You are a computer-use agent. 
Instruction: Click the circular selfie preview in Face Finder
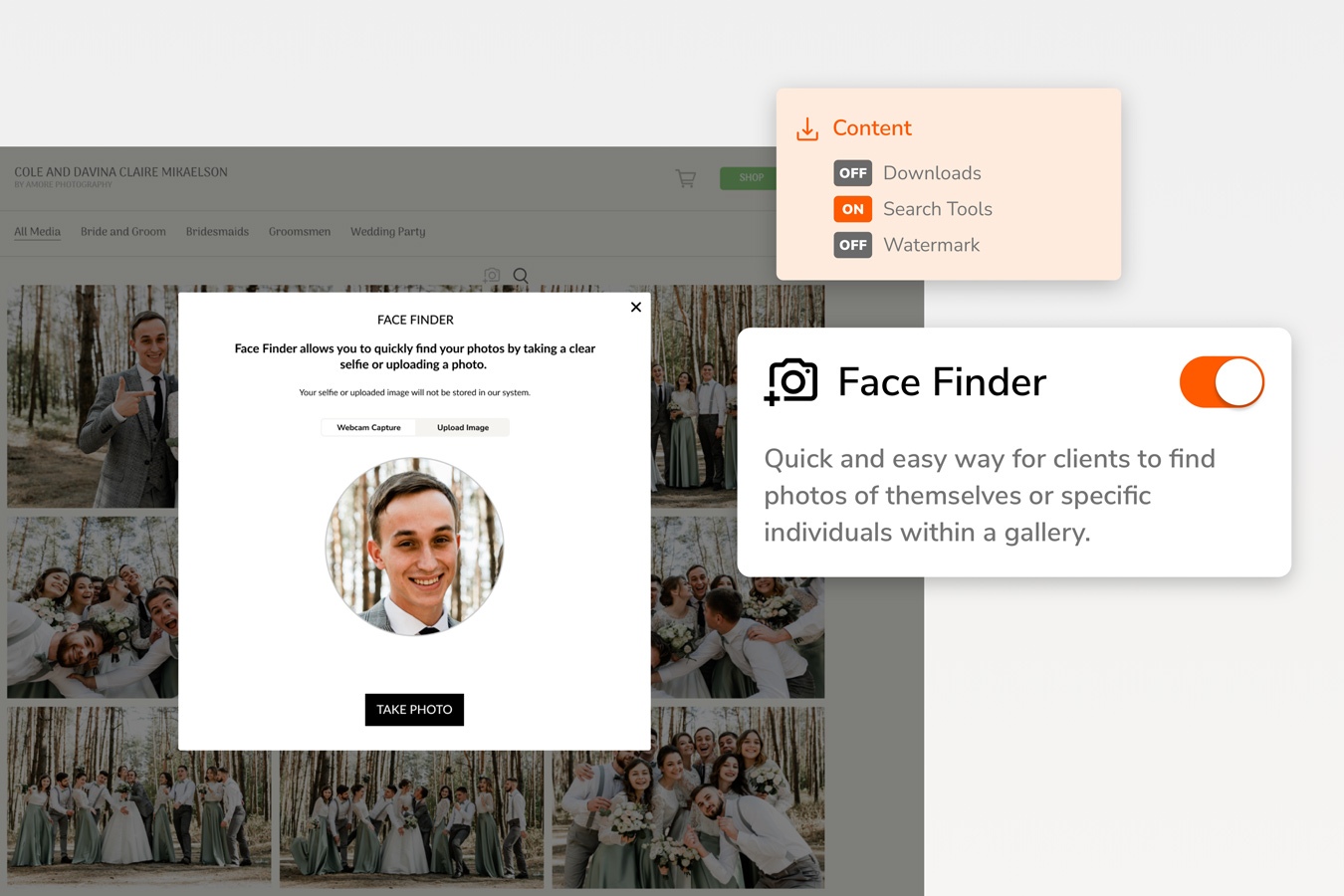pyautogui.click(x=414, y=546)
